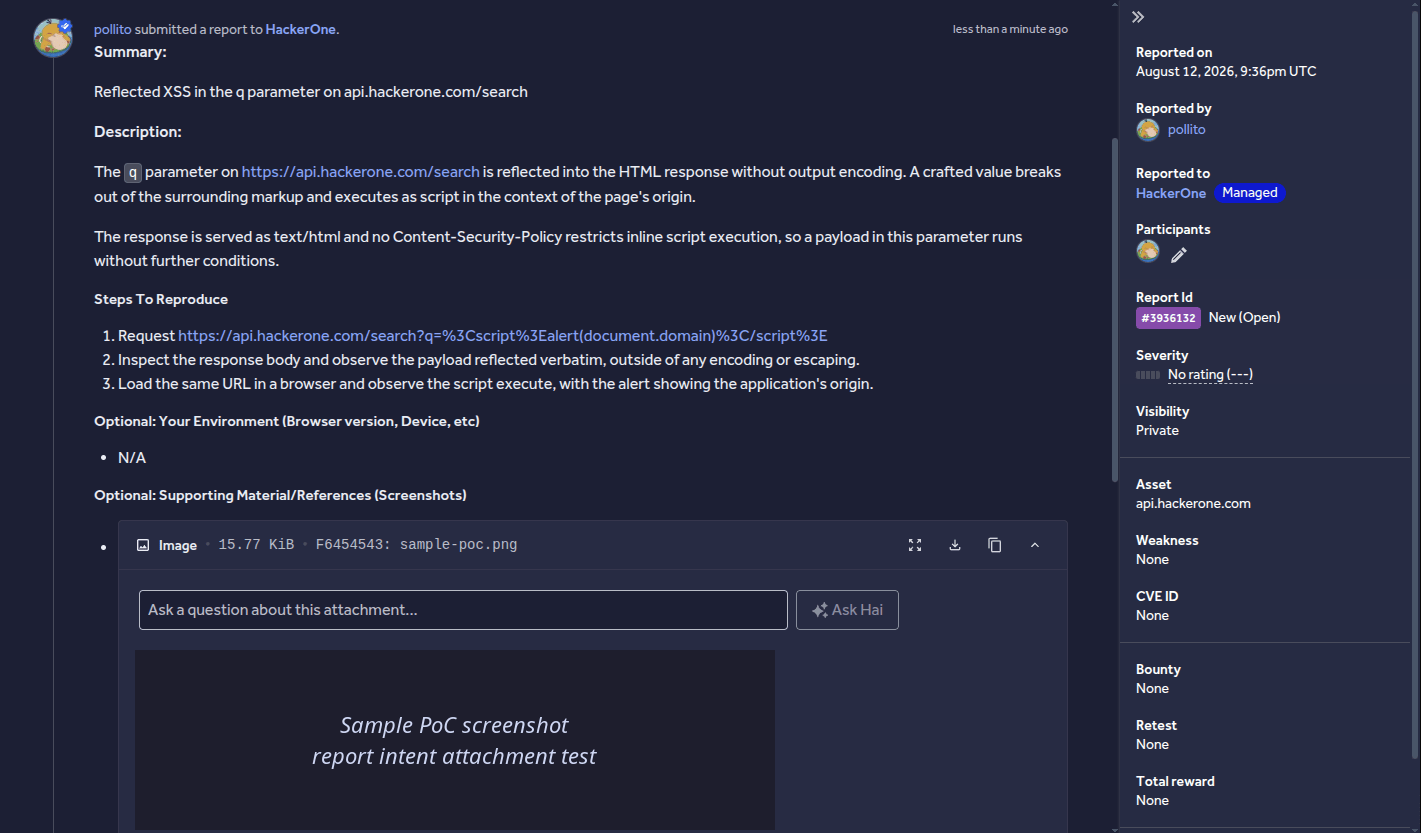Viewport: 1421px width, 833px height.
Task: Open pollito link in Reported by
Action: 1187,130
